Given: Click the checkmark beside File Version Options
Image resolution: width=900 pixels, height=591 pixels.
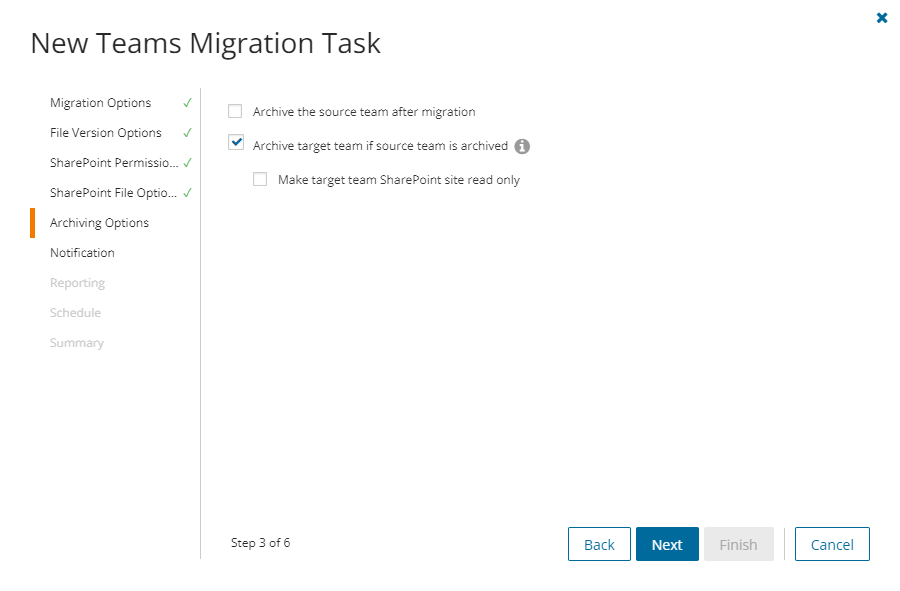Looking at the screenshot, I should (187, 133).
